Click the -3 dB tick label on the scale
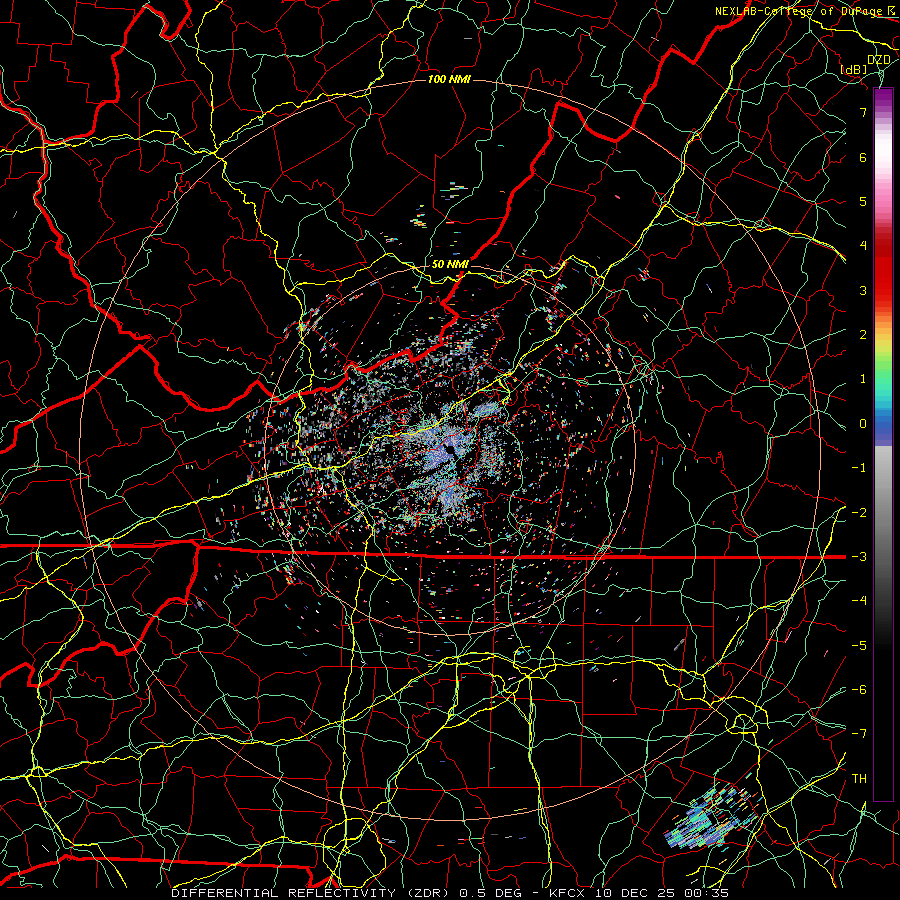 pyautogui.click(x=859, y=557)
